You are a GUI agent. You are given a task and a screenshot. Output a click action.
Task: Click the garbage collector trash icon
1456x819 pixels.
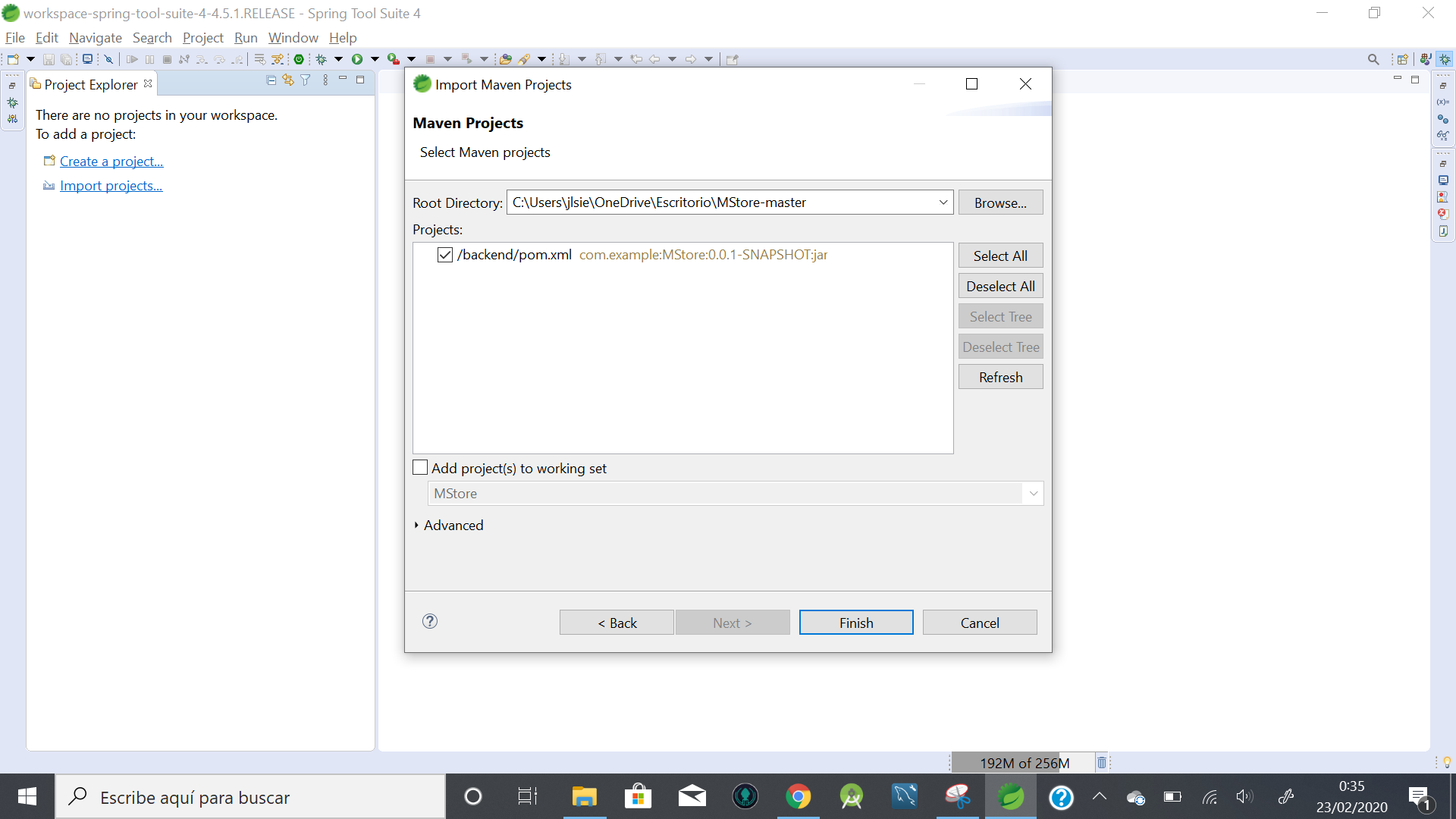click(x=1102, y=763)
